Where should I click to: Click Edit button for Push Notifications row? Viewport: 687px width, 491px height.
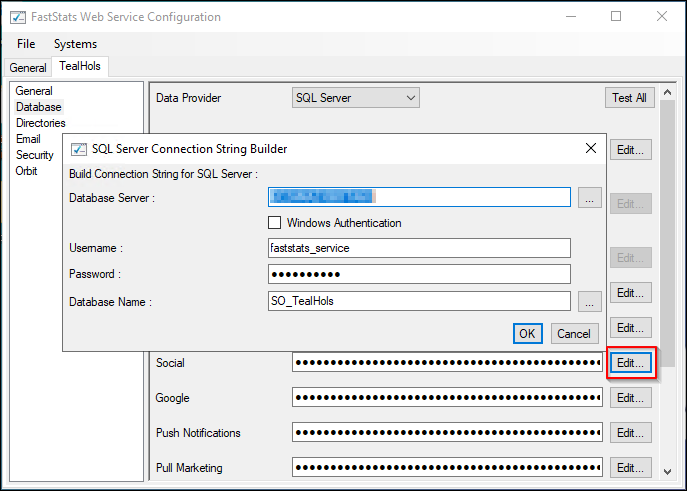coord(630,433)
